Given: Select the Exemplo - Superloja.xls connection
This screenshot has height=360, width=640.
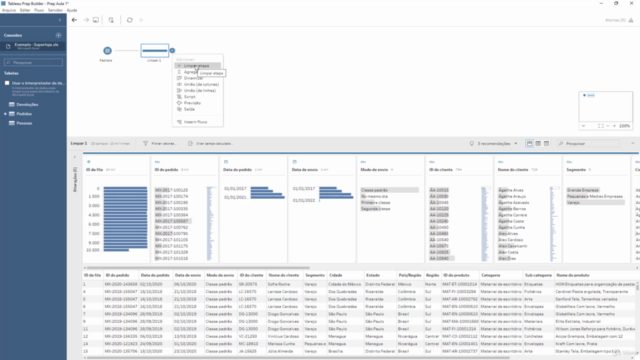Looking at the screenshot, I should tap(33, 46).
